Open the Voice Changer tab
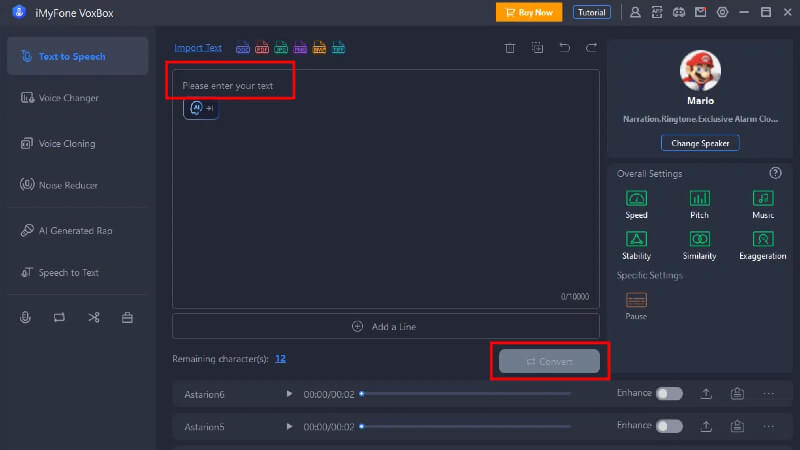 coord(68,98)
